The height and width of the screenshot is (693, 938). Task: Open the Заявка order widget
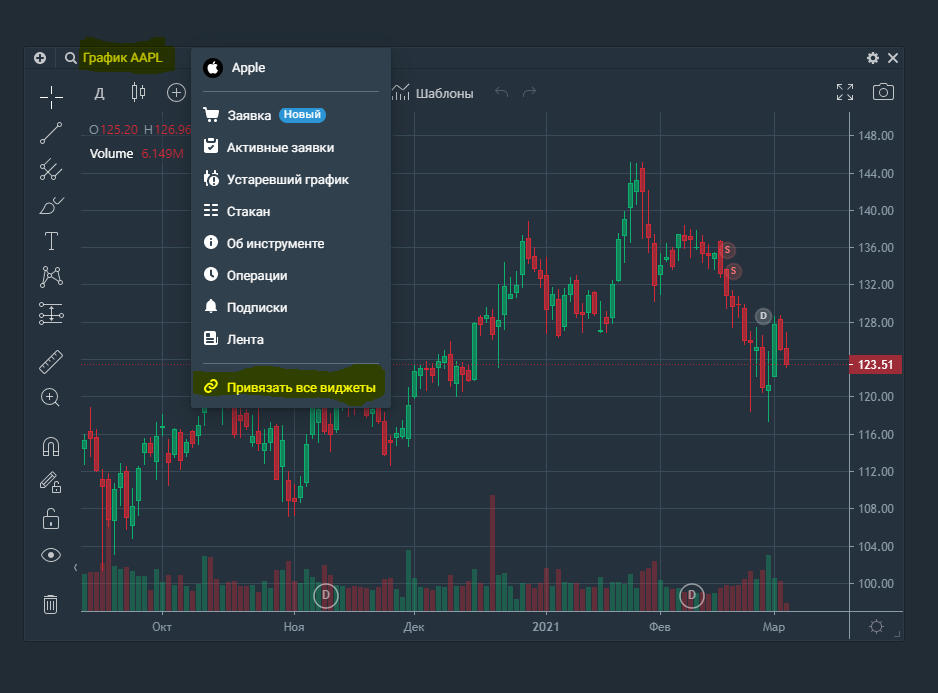(x=291, y=115)
